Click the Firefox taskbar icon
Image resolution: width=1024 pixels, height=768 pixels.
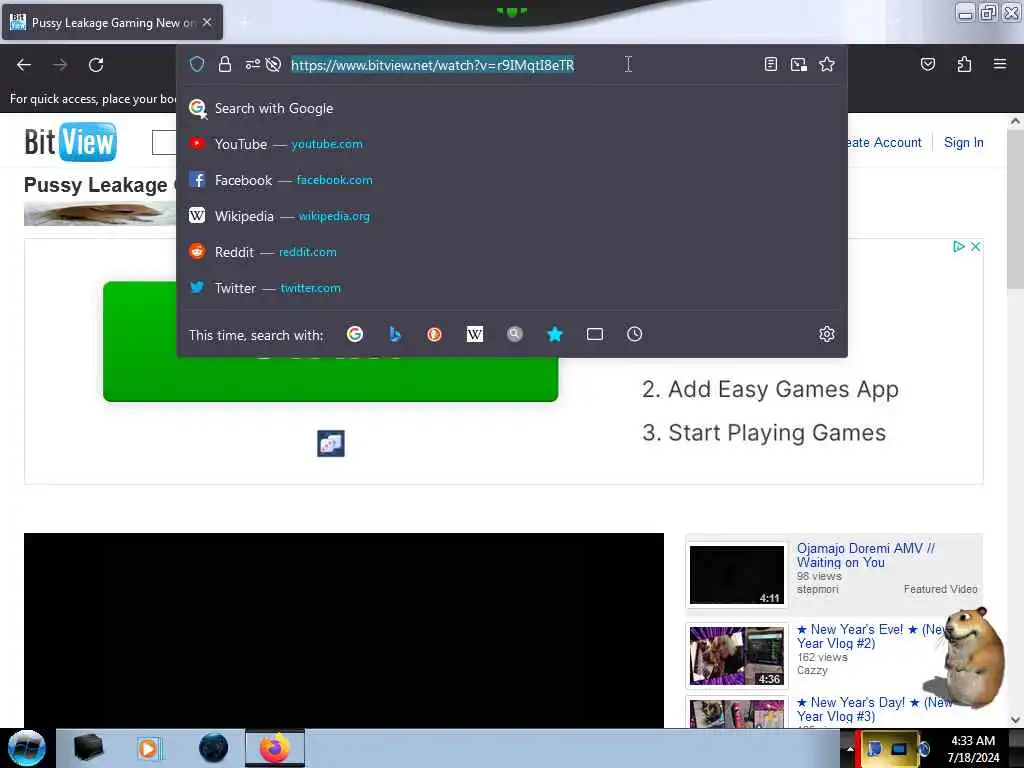coord(275,748)
